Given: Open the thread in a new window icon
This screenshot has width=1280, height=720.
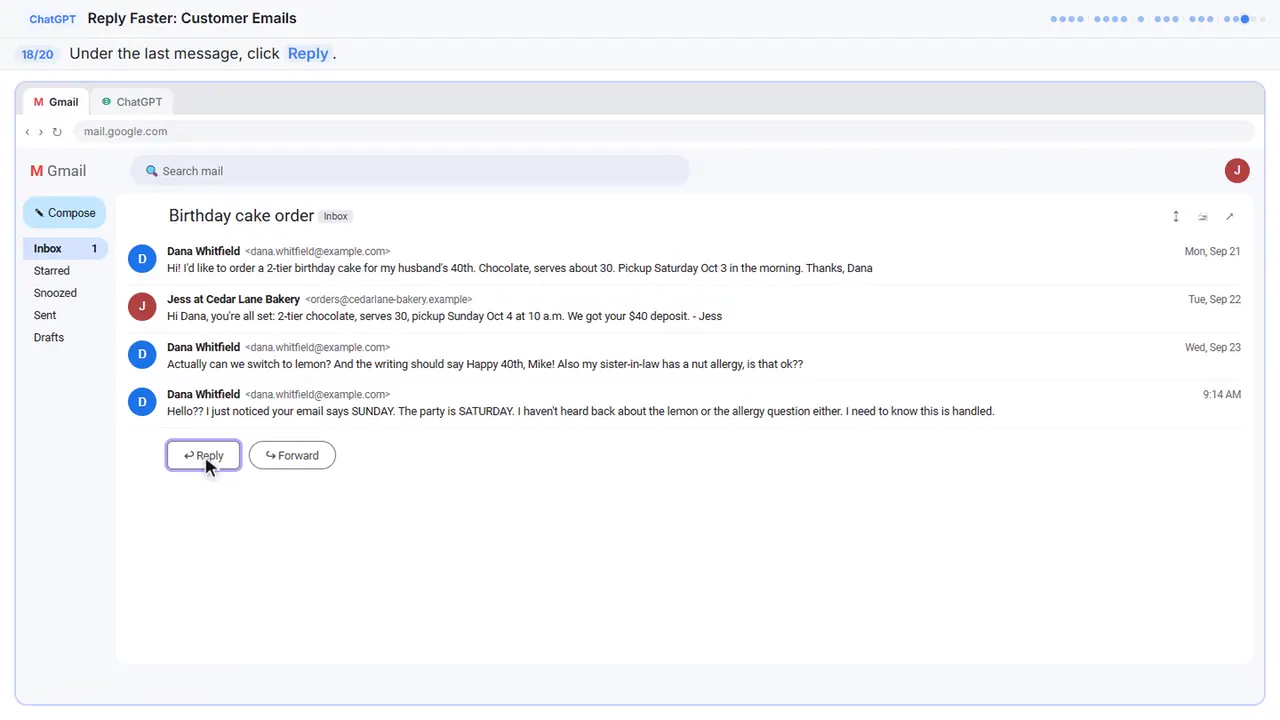Looking at the screenshot, I should (1230, 216).
